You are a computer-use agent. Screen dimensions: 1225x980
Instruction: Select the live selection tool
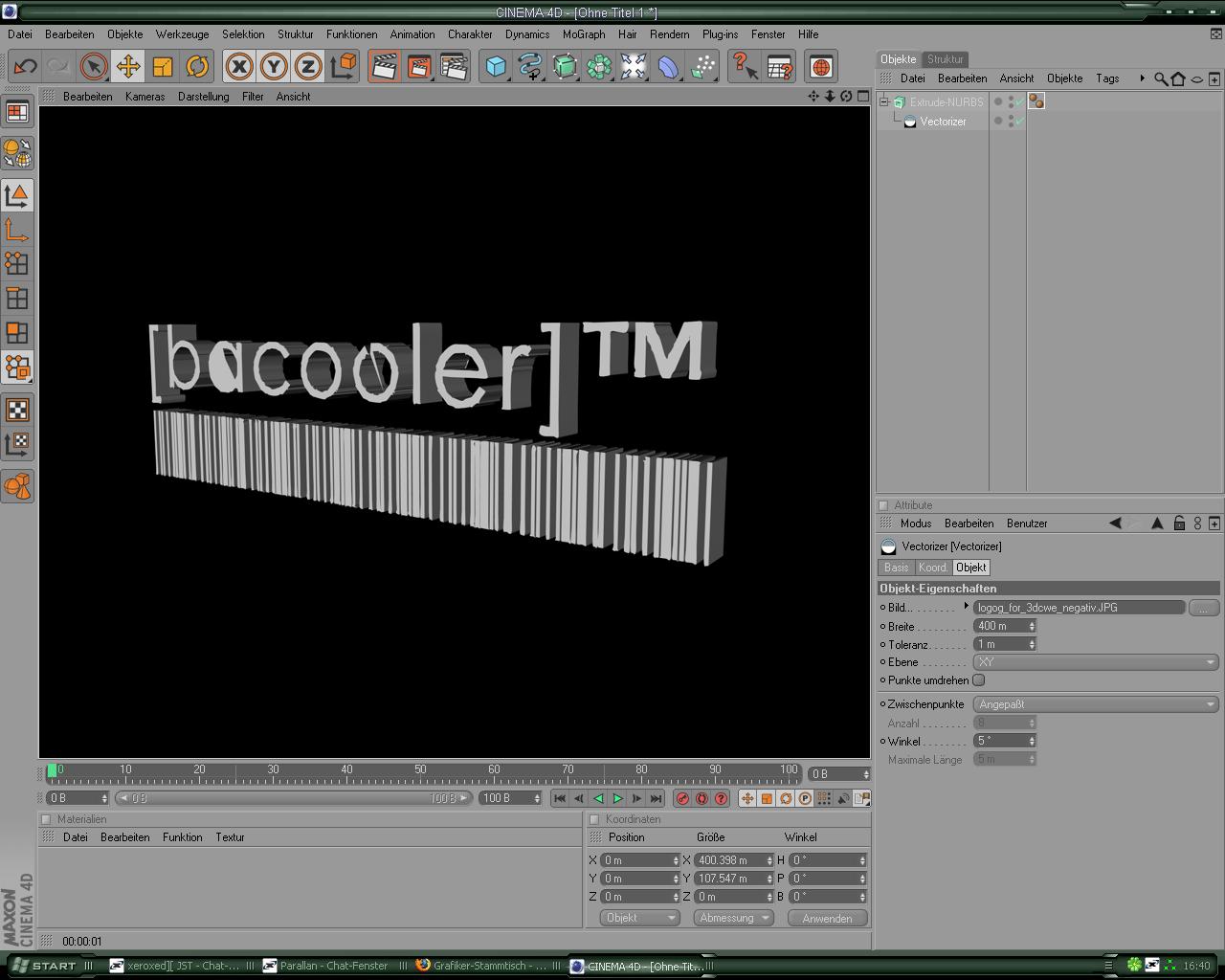(x=93, y=66)
